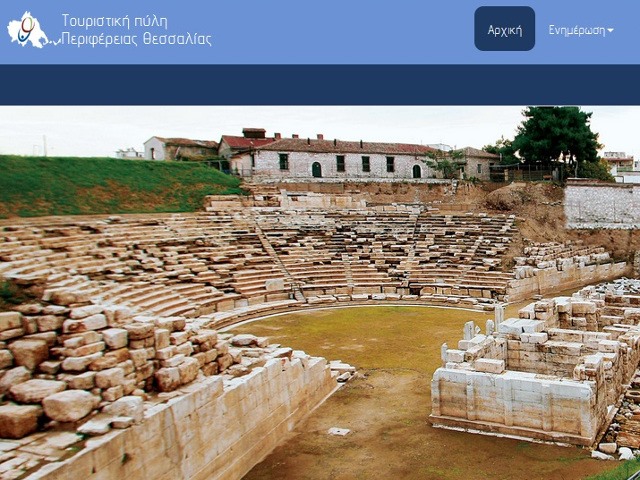Click the caret arrow next to Ενημέρωση
Screen dimensions: 640x480
point(610,30)
